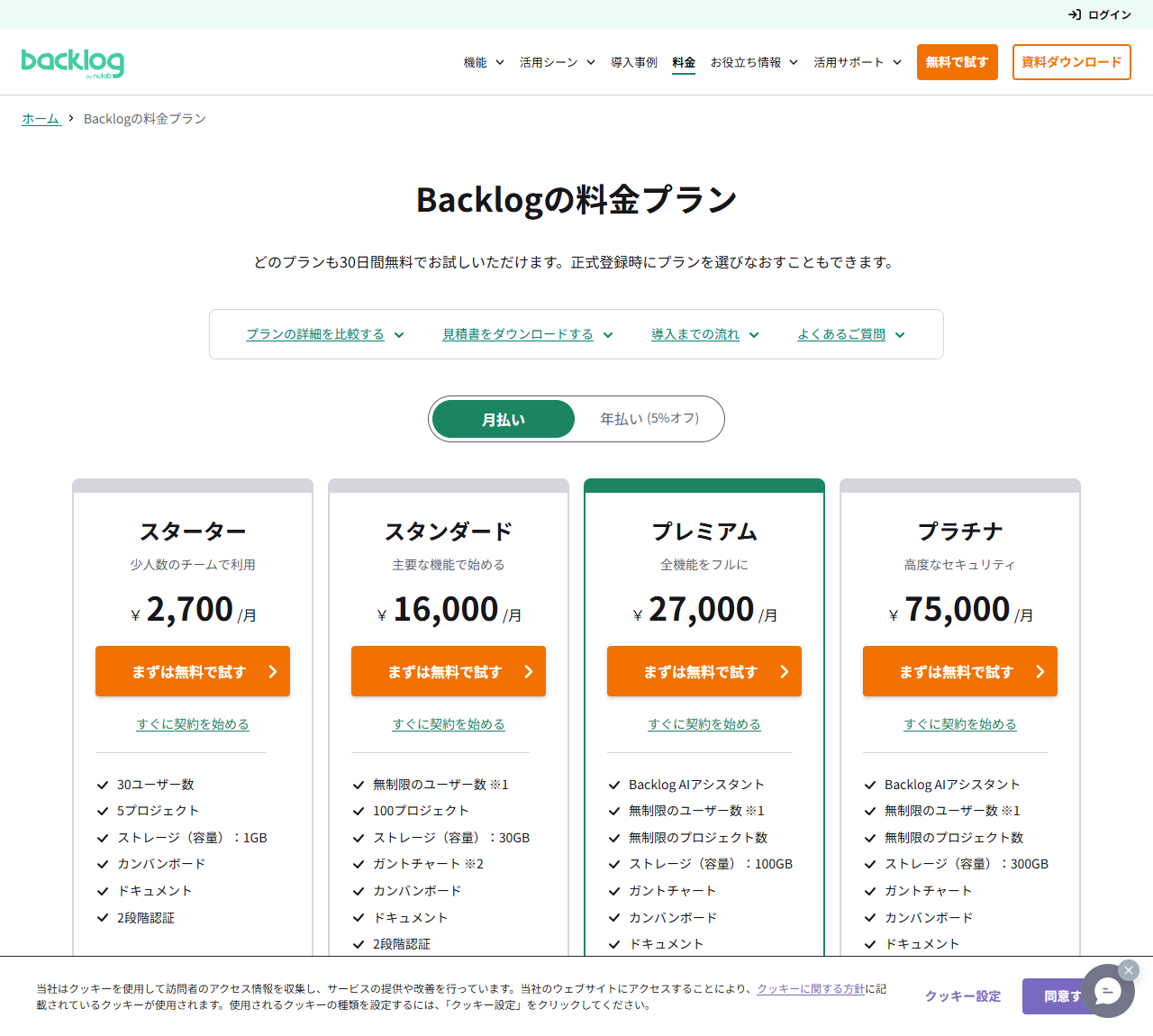Click chevron beside プランの詳細を比較する
1153x1036 pixels.
[399, 334]
